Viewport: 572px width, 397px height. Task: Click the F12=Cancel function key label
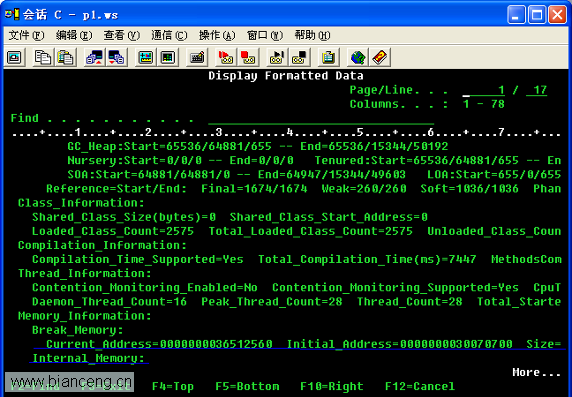click(420, 386)
